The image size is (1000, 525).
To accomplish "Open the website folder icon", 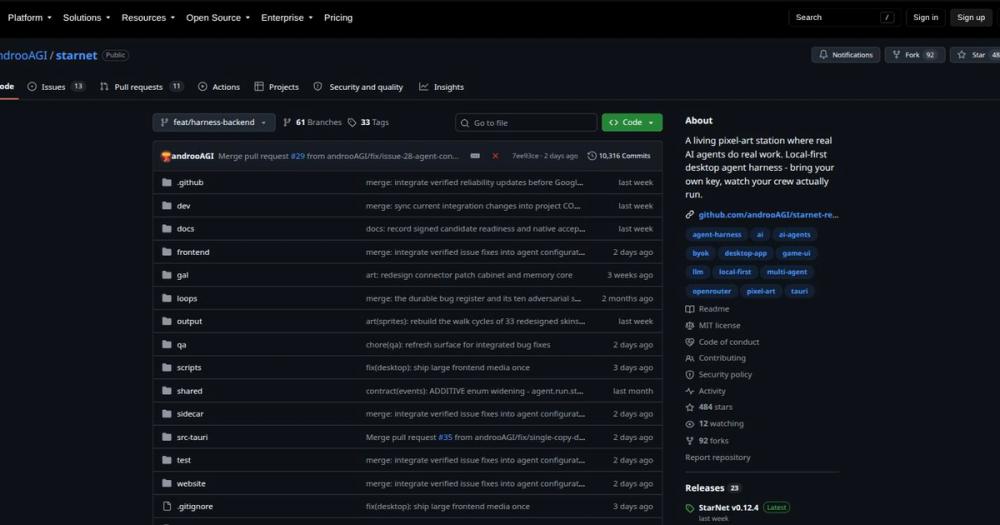I will click(167, 483).
